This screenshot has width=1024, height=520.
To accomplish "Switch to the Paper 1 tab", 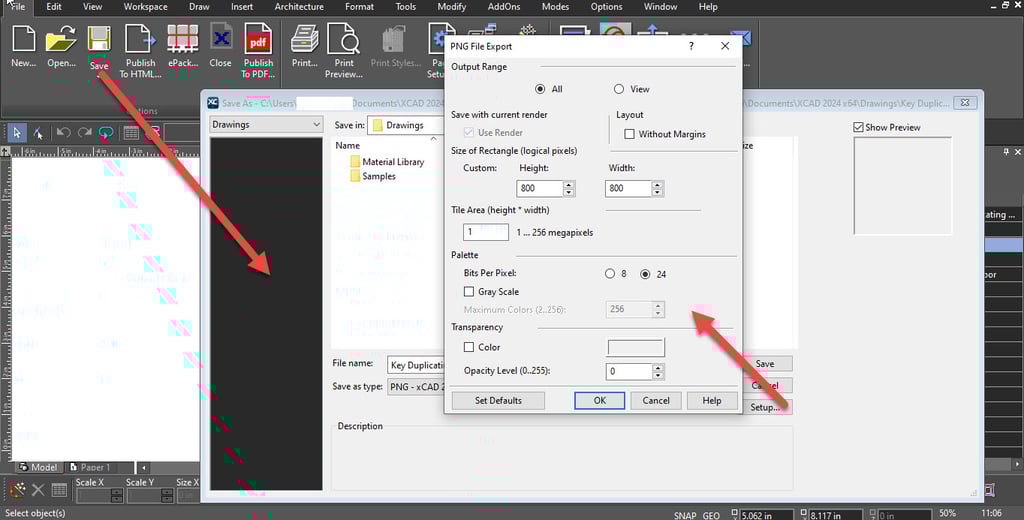I will (89, 467).
